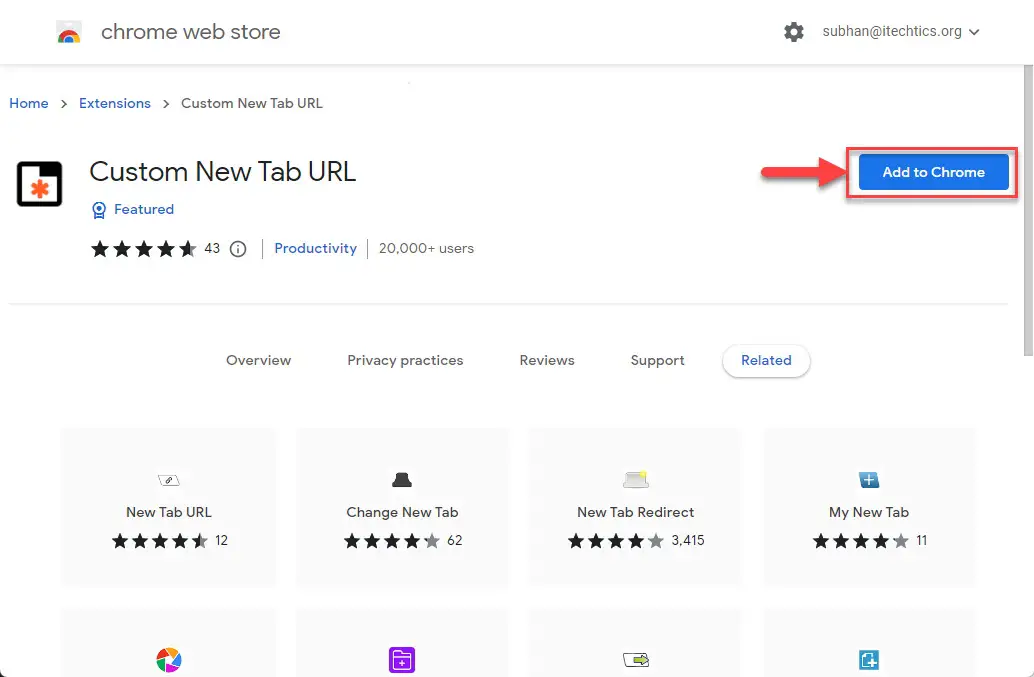Screen dimensions: 1034x677
Task: Open the New Tab URL extension icon
Action: [x=169, y=480]
